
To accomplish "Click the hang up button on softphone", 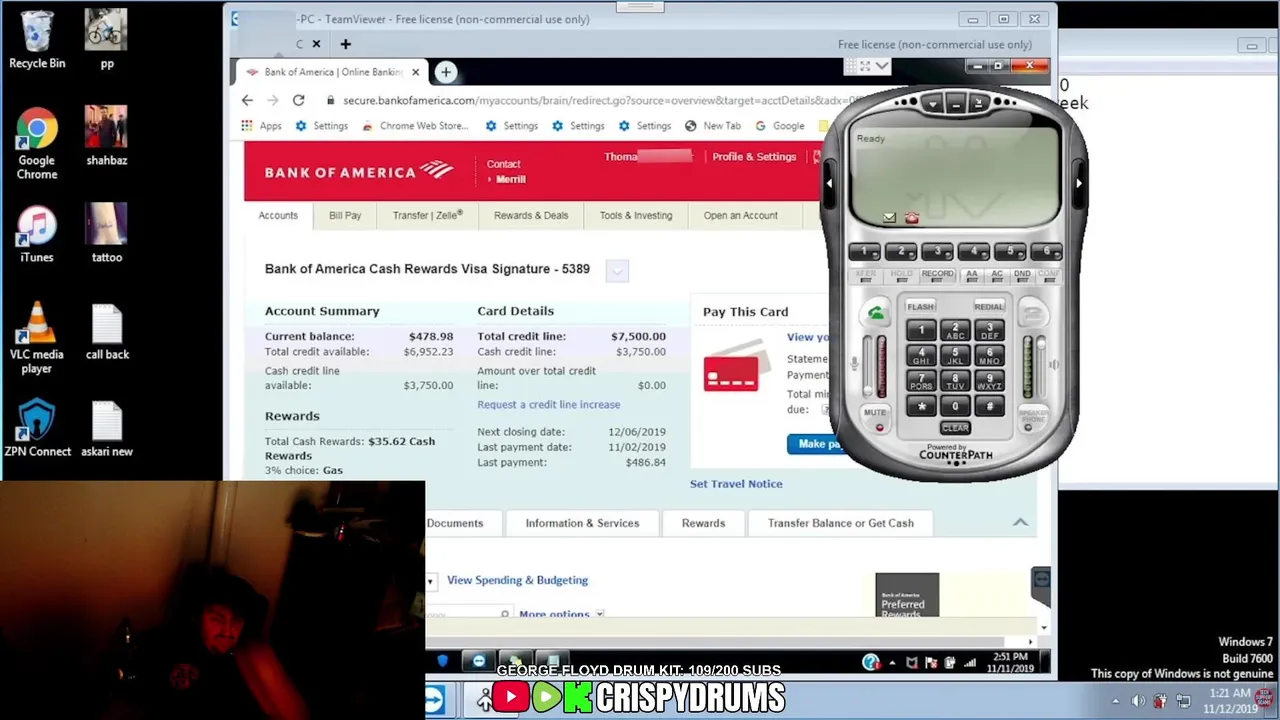I will click(1033, 314).
